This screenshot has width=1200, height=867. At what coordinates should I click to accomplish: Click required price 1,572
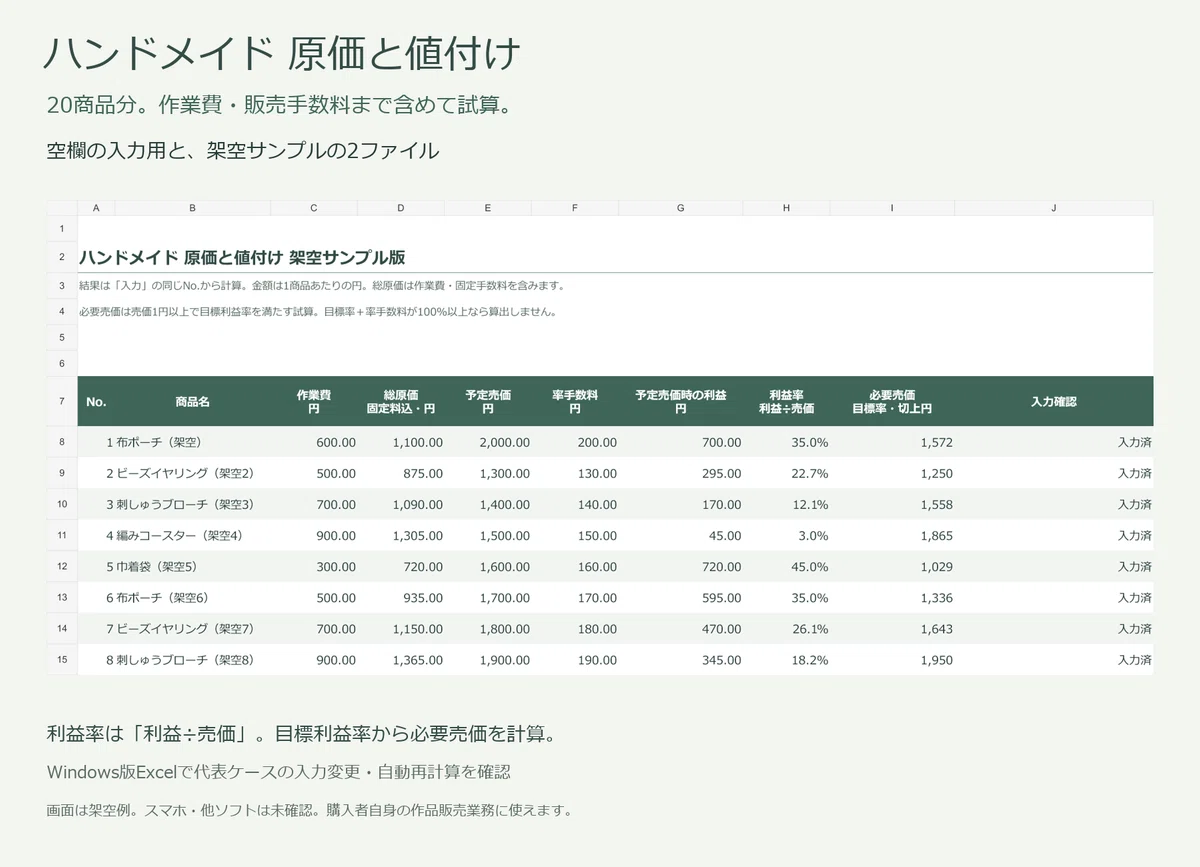click(x=937, y=442)
